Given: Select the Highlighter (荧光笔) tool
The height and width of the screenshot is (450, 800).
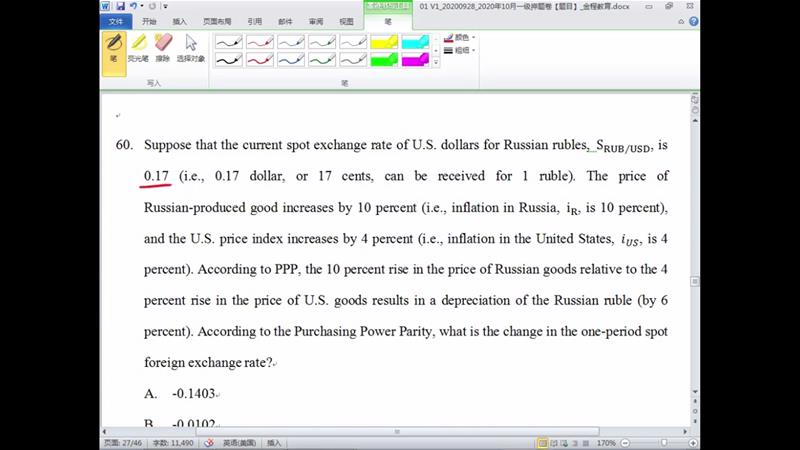Looking at the screenshot, I should pyautogui.click(x=138, y=47).
